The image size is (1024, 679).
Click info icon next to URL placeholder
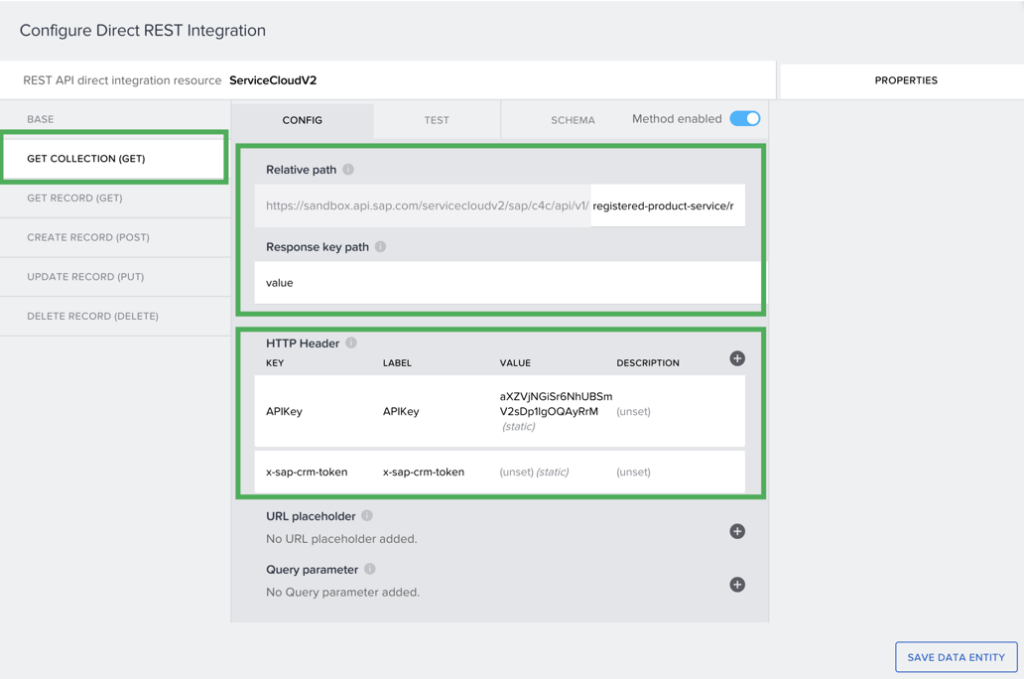[x=367, y=516]
